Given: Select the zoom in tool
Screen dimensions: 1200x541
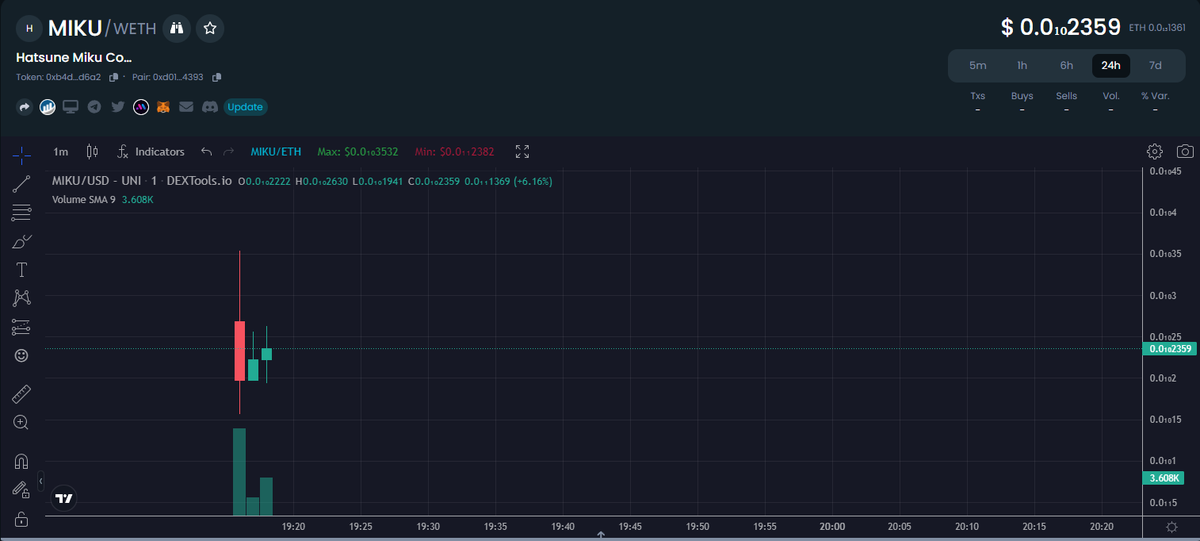Looking at the screenshot, I should (21, 423).
